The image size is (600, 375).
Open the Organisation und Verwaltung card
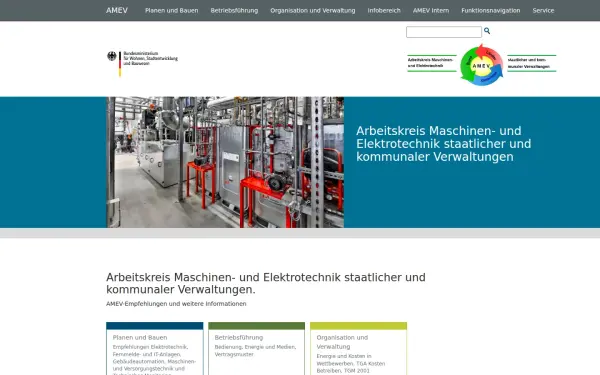click(359, 349)
